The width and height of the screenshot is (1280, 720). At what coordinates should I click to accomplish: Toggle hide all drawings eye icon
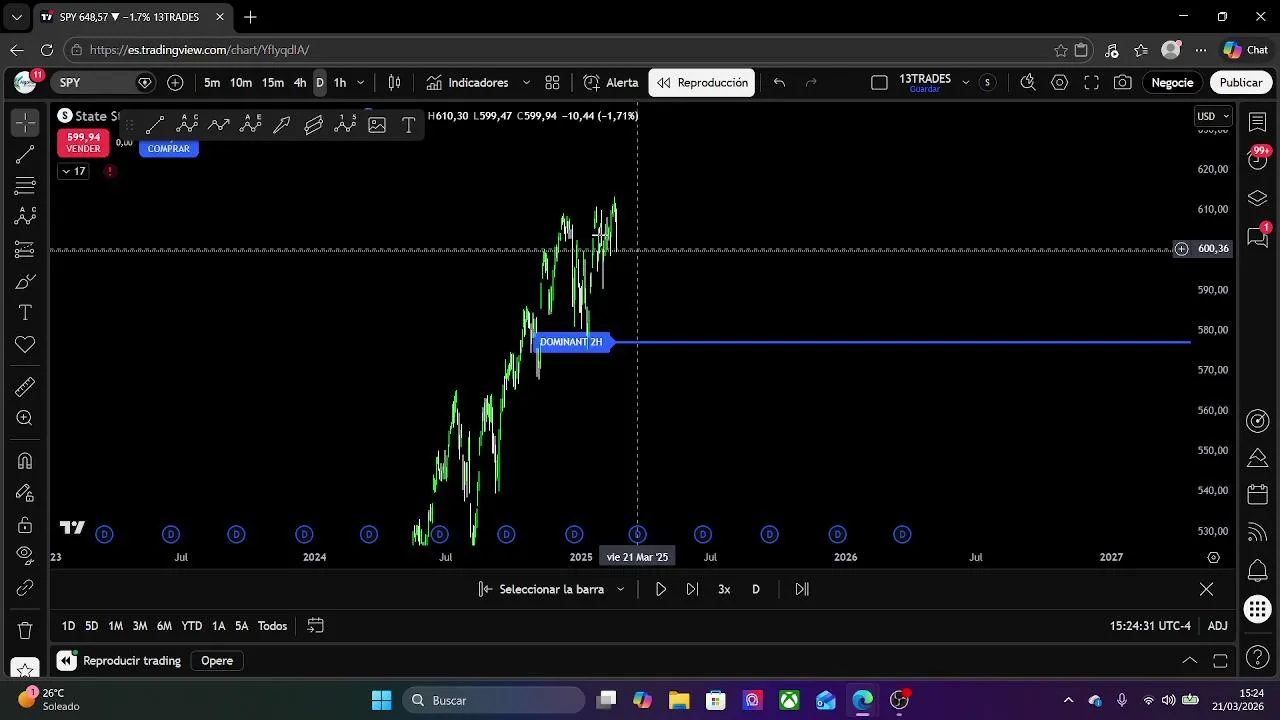click(25, 556)
